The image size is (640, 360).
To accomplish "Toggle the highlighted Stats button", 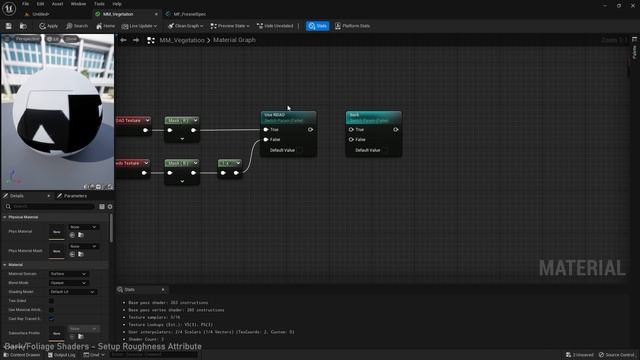I will [318, 26].
